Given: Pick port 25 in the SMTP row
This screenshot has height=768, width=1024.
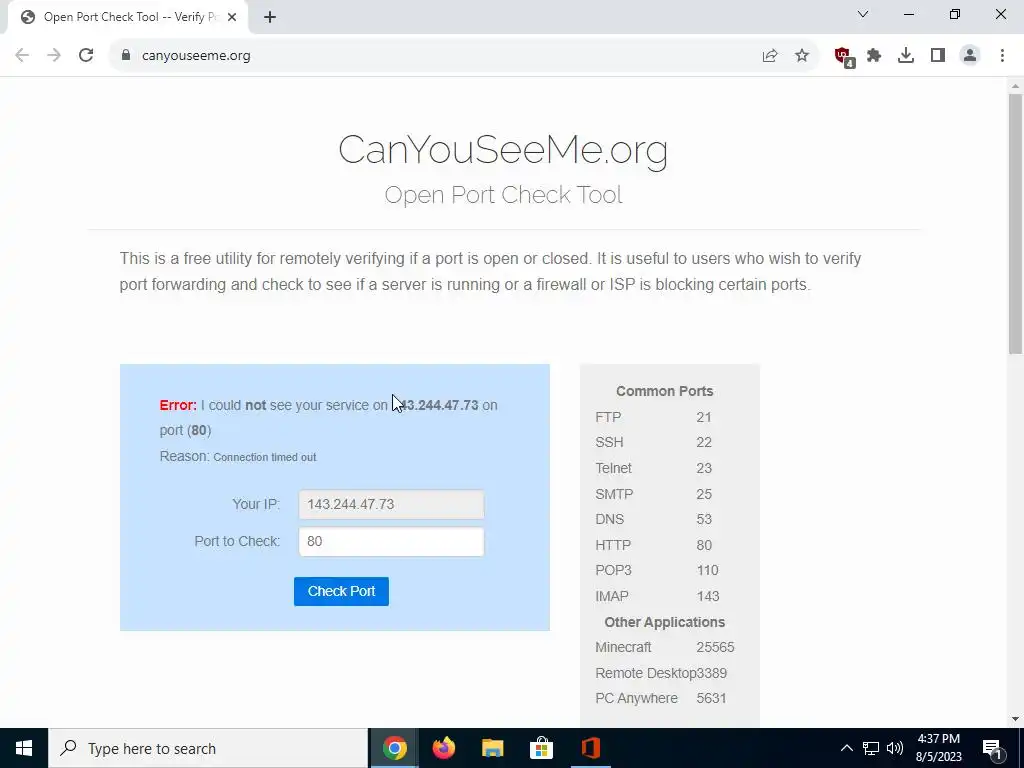Looking at the screenshot, I should click(x=703, y=494).
